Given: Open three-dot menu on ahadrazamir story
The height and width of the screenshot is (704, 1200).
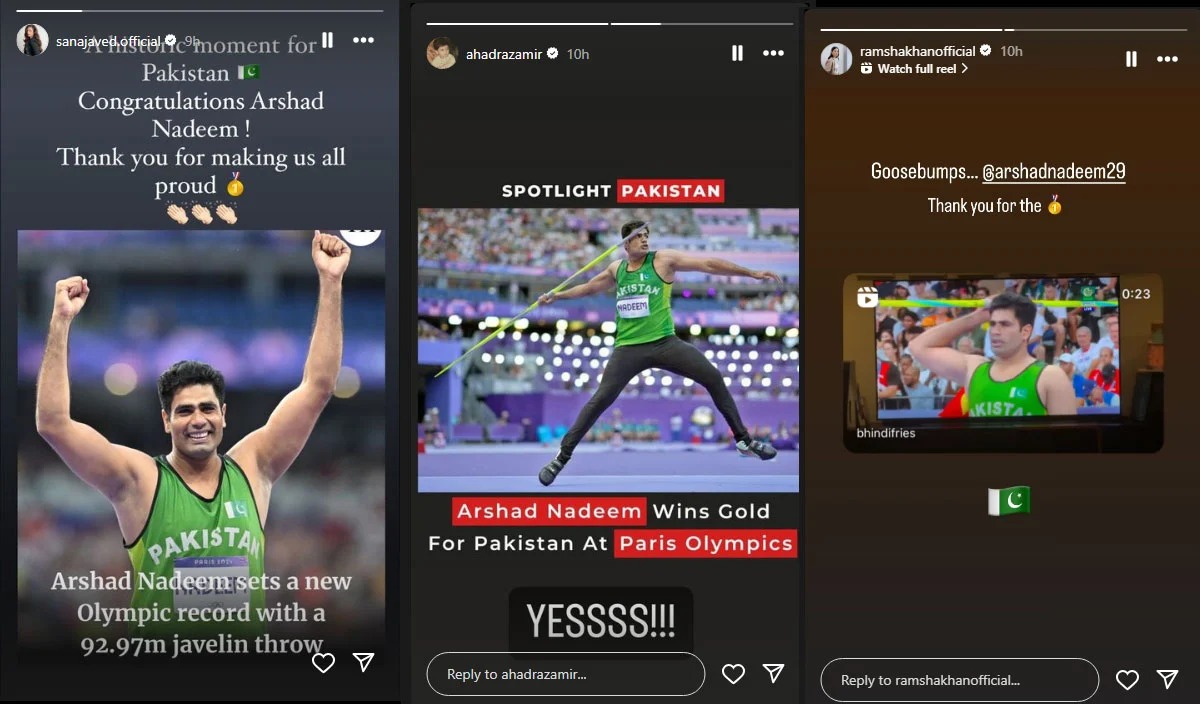Looking at the screenshot, I should click(773, 54).
